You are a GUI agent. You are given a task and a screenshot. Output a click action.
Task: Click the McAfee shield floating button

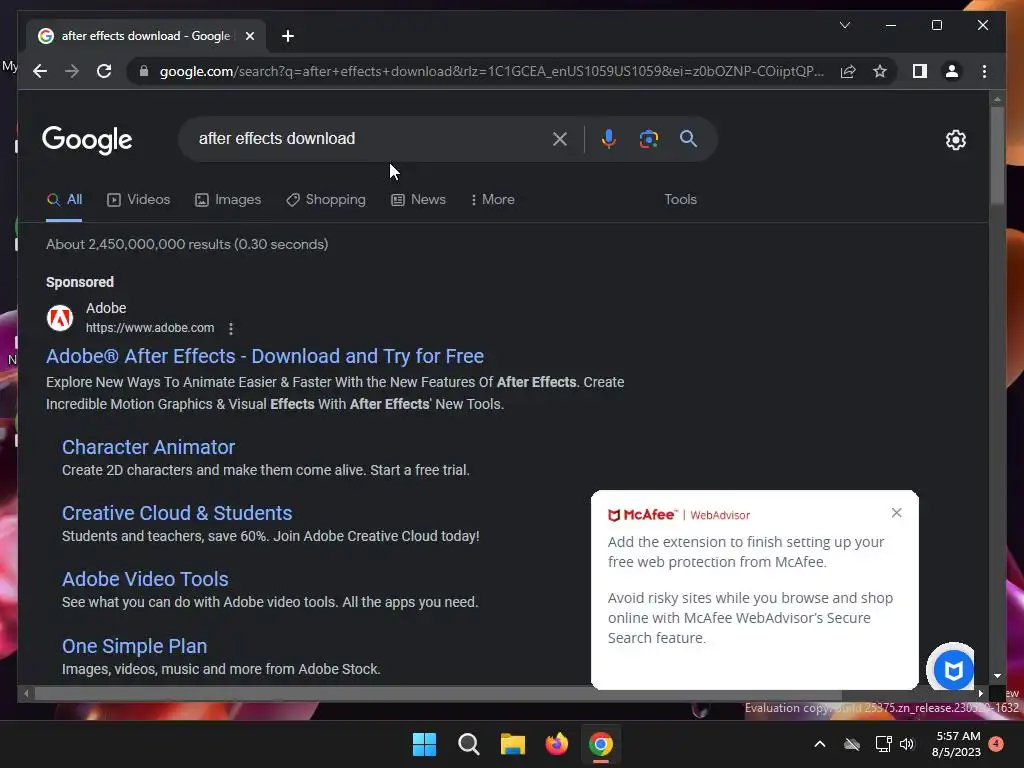pyautogui.click(x=953, y=670)
